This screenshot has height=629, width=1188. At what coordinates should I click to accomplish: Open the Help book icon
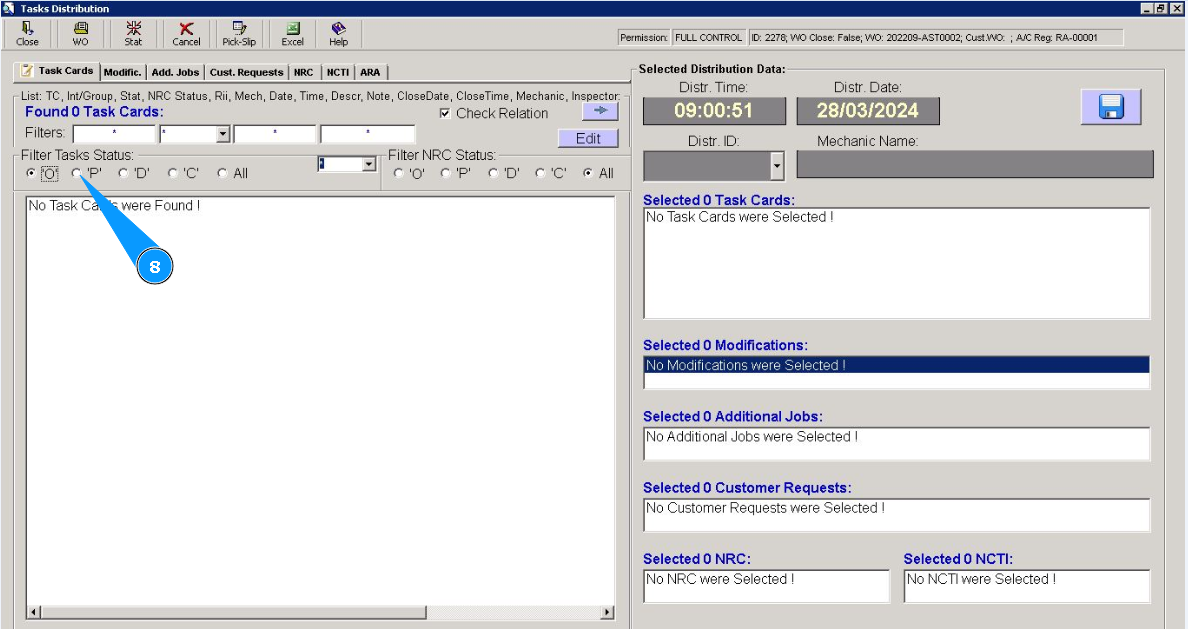click(x=339, y=33)
